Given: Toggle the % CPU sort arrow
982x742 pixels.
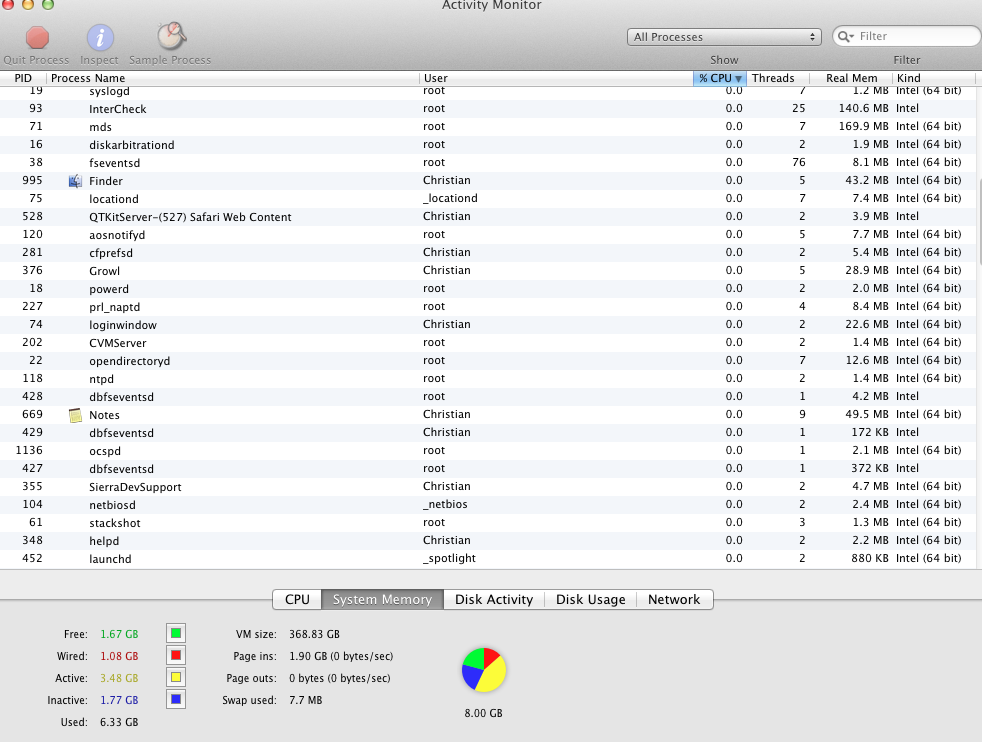Looking at the screenshot, I should click(738, 78).
